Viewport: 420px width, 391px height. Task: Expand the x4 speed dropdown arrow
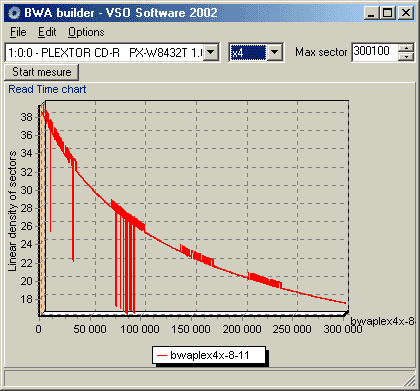pos(275,52)
